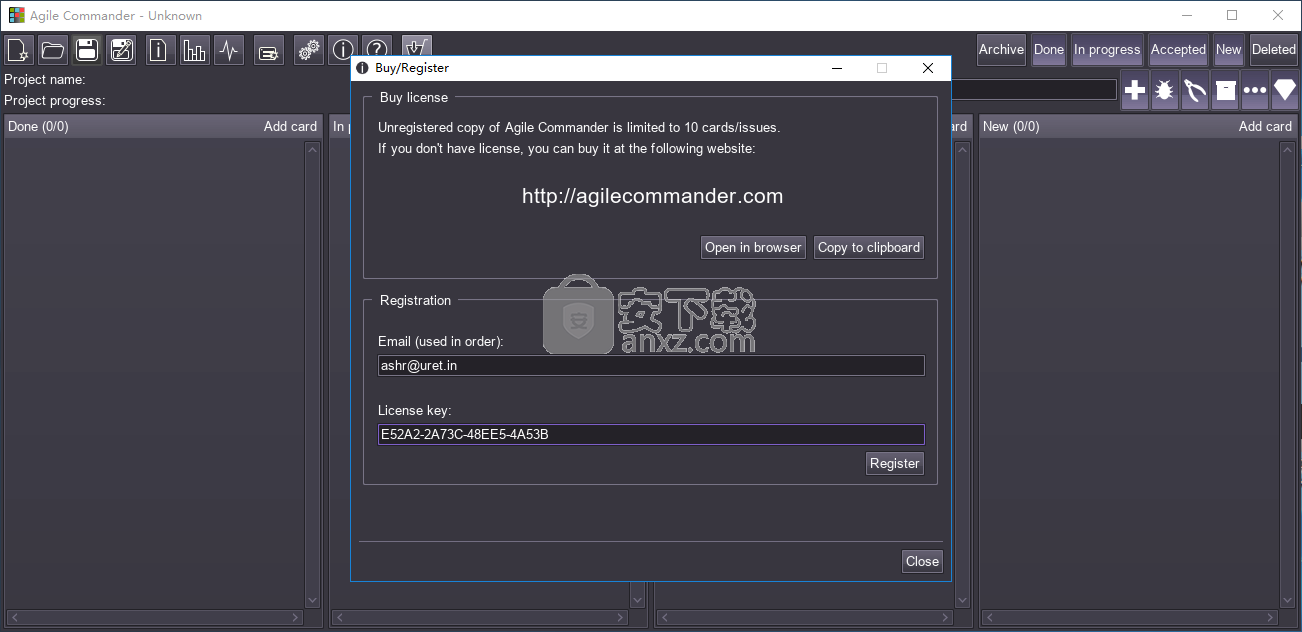Viewport: 1302px width, 632px height.
Task: Click Done column horizontal scroll left arrow
Action: (x=14, y=618)
